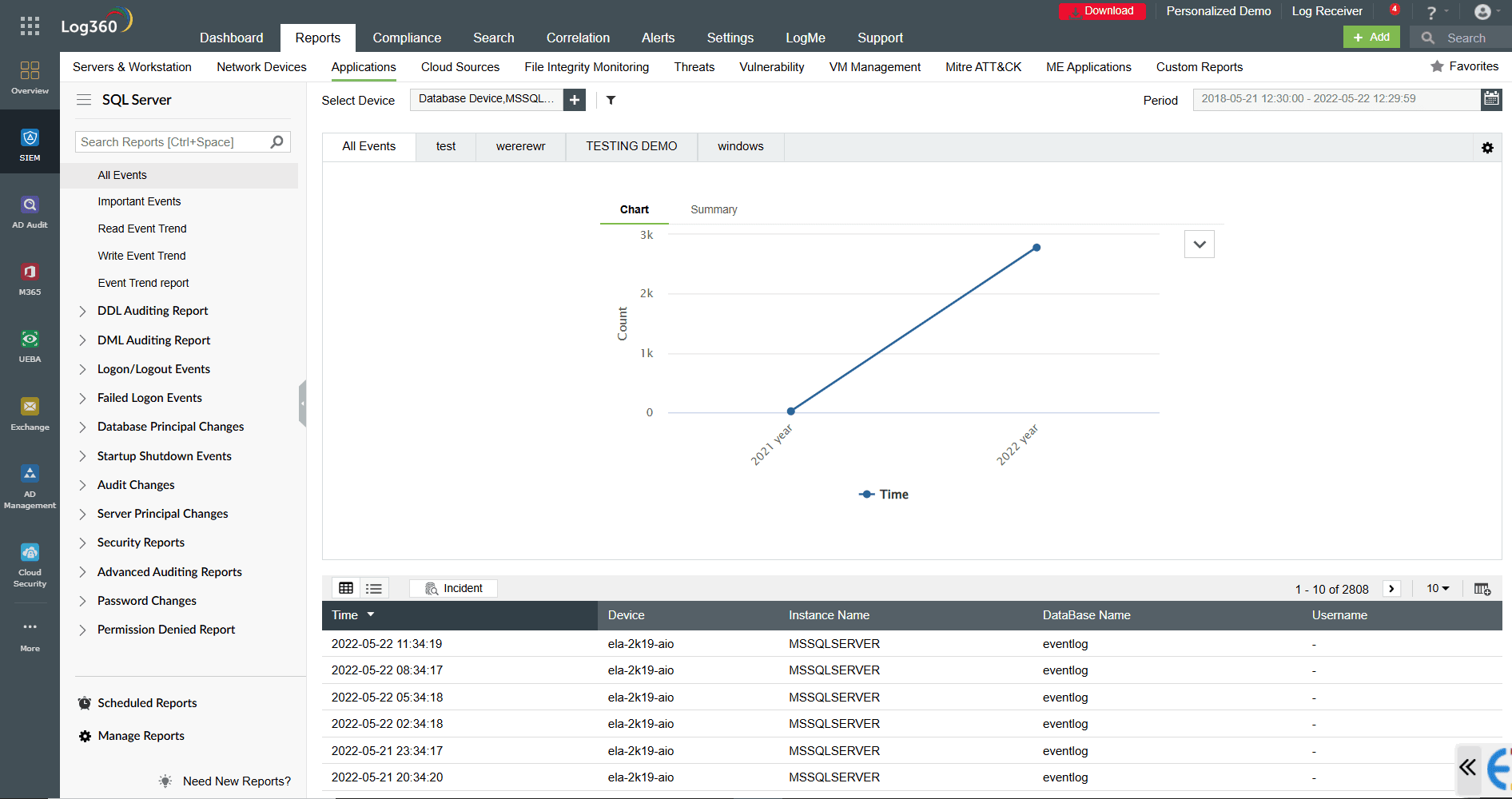The height and width of the screenshot is (799, 1512).
Task: Open the rows-per-page 10 dropdown
Action: click(1438, 589)
